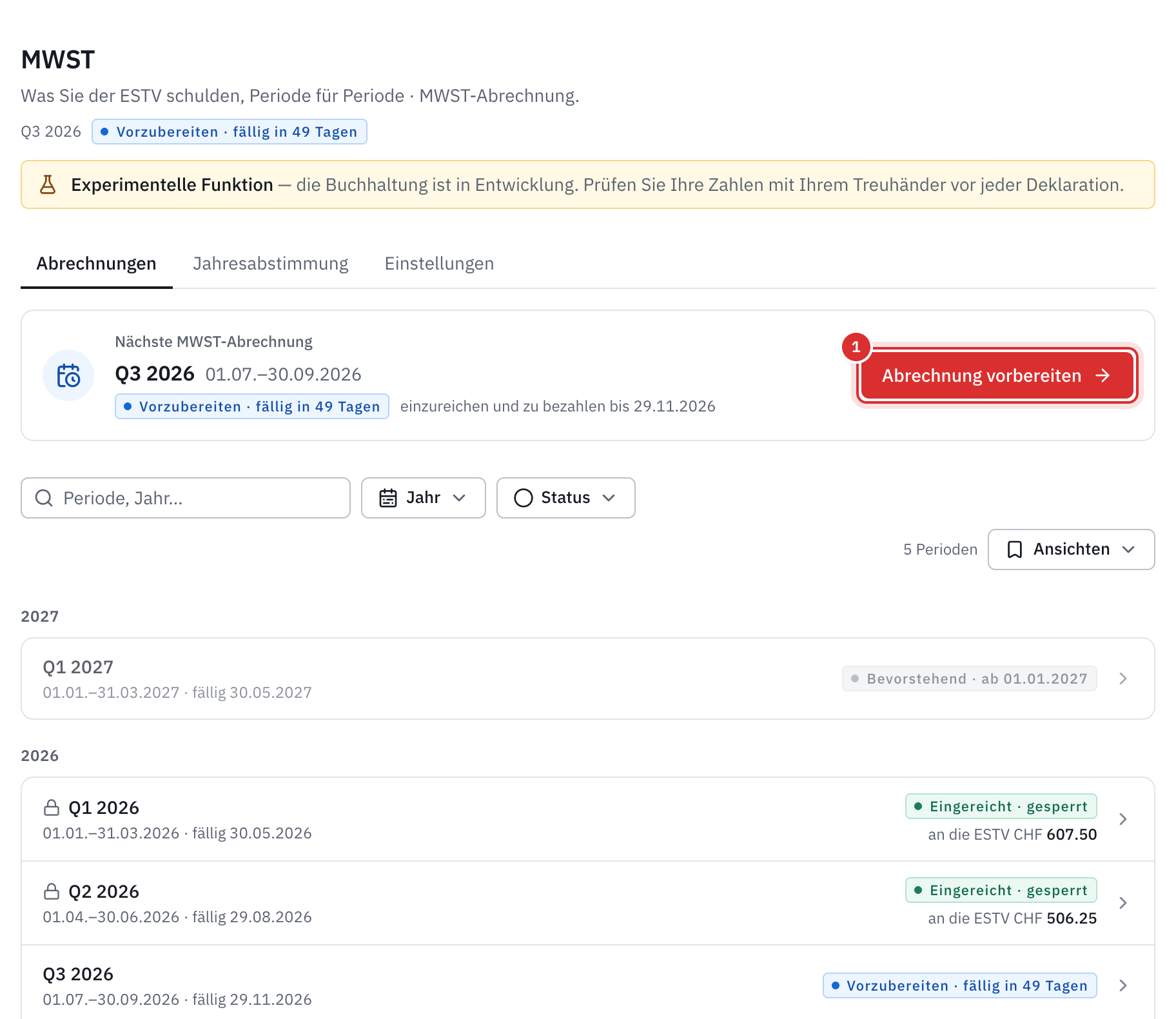Open the Jahr filter dropdown
The width and height of the screenshot is (1176, 1019).
coord(423,498)
